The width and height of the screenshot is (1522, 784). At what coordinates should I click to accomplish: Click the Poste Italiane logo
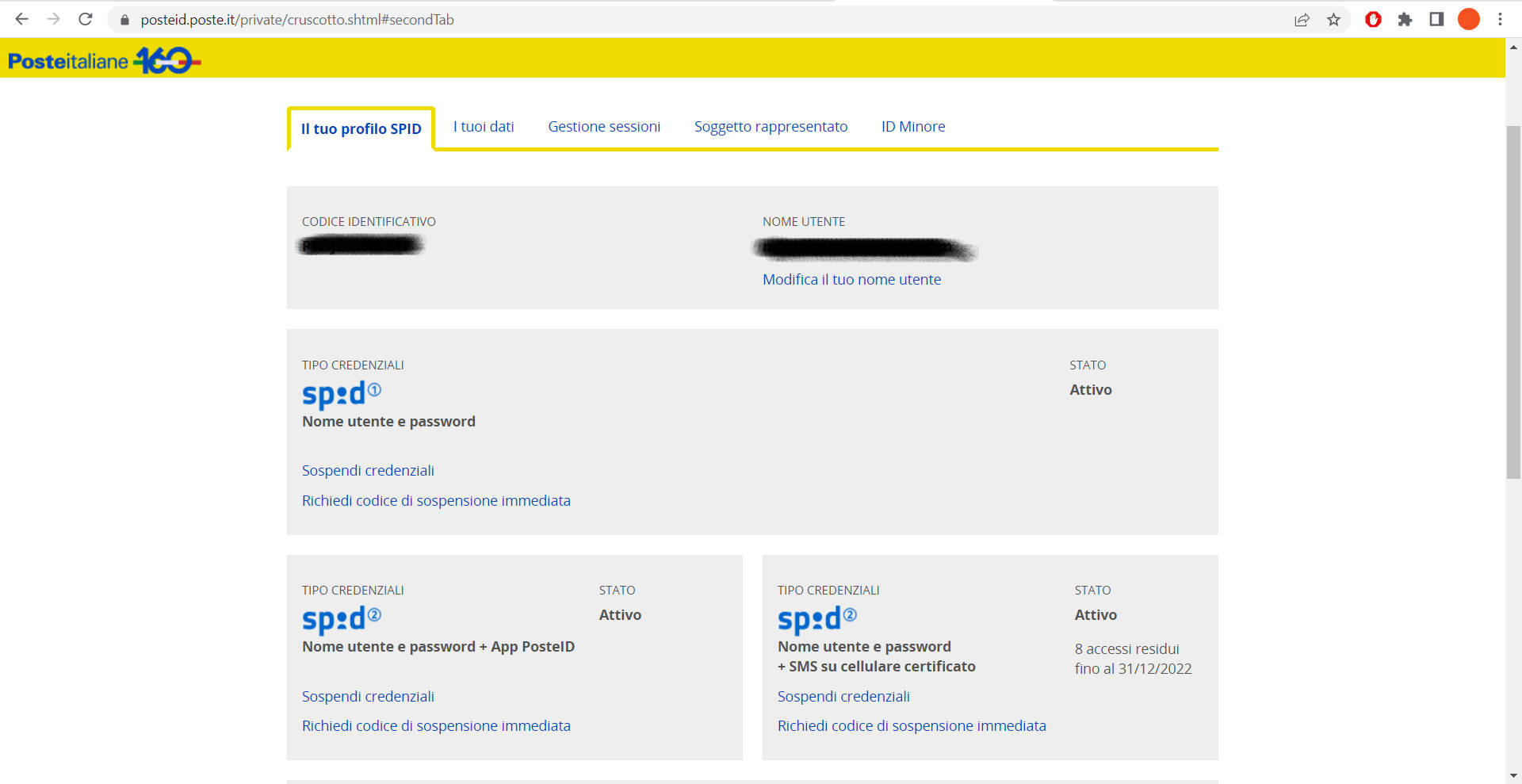click(x=103, y=60)
